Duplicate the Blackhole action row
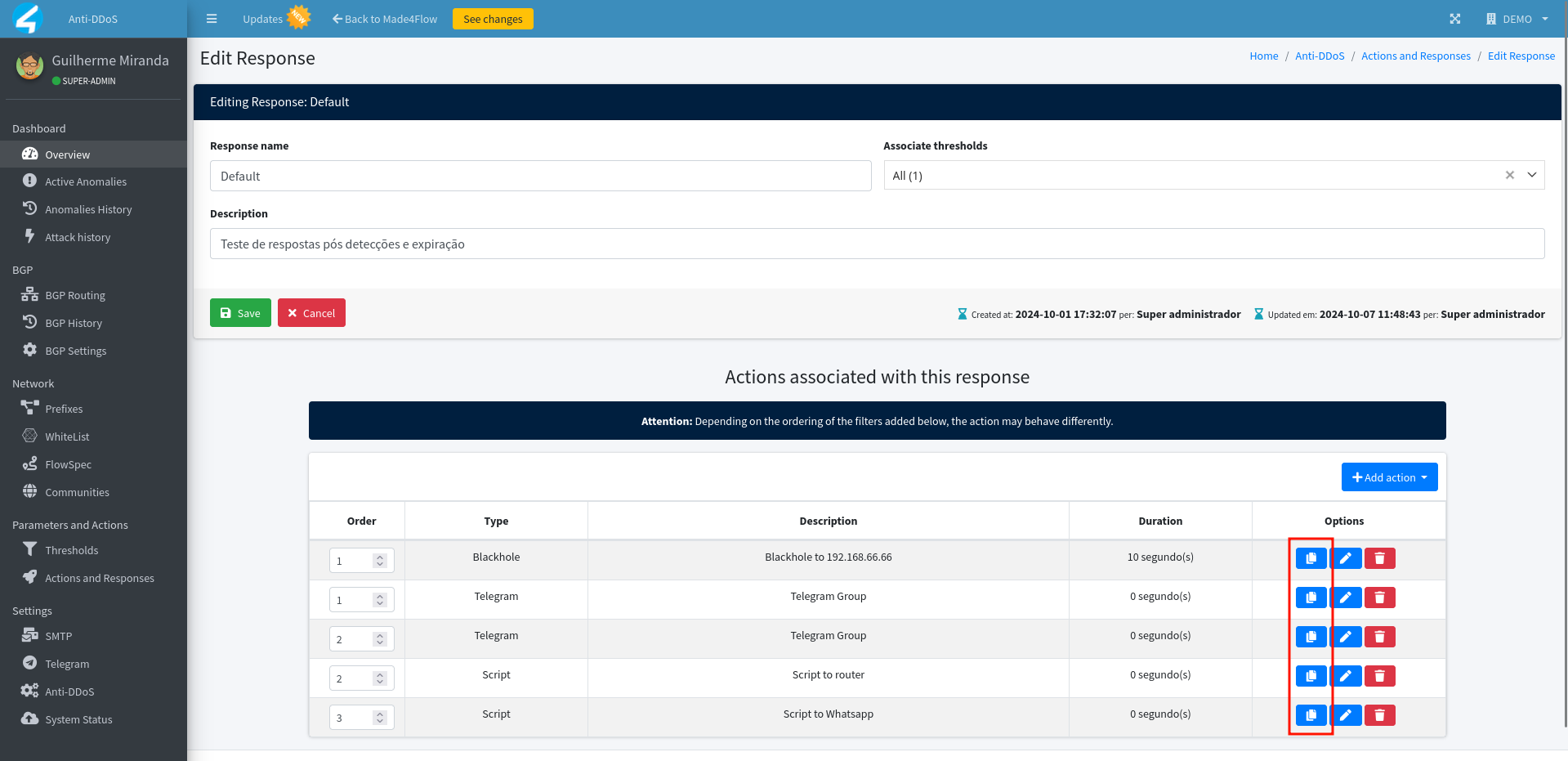 tap(1311, 558)
